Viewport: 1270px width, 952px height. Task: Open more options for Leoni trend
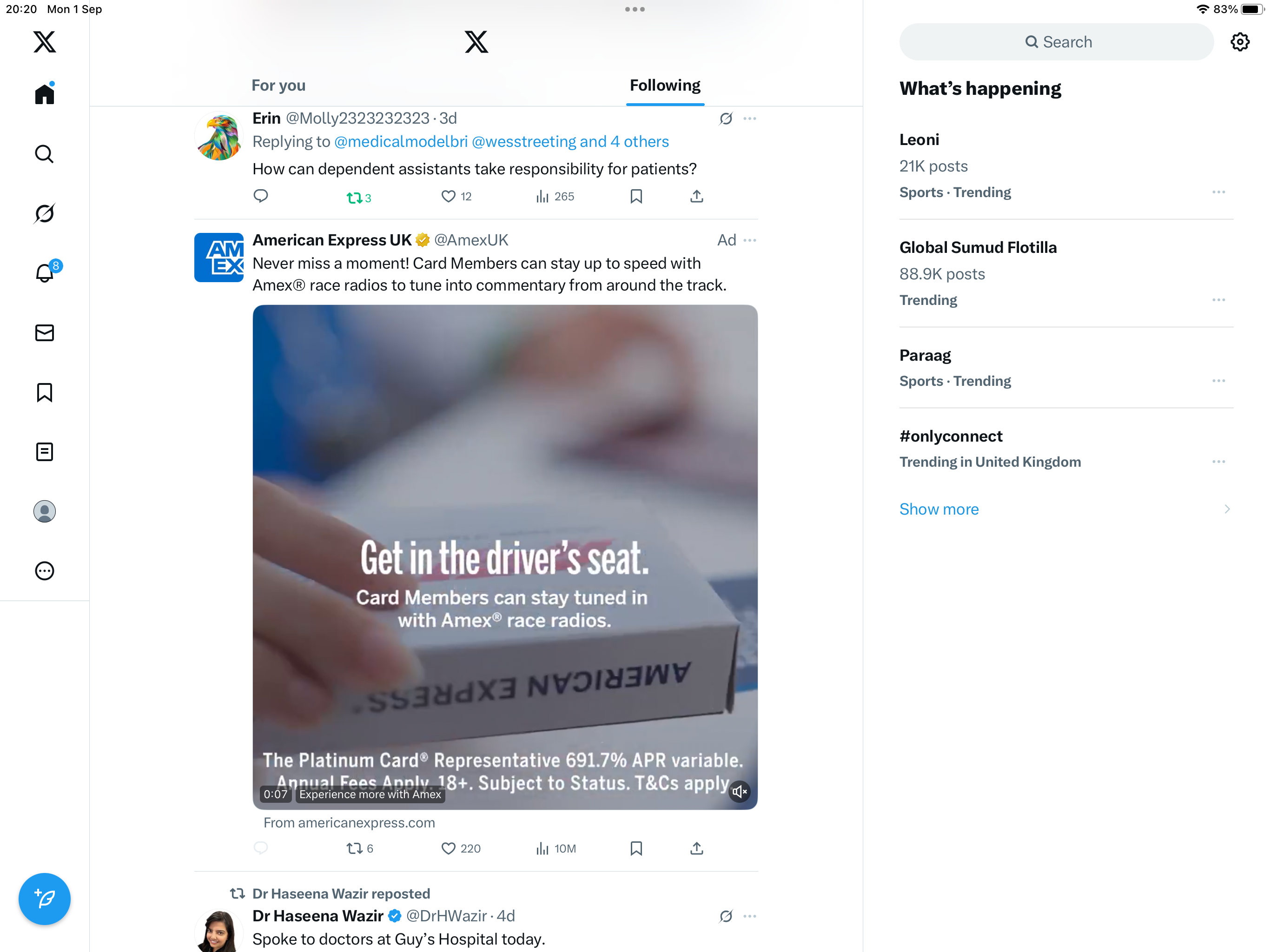pos(1218,192)
